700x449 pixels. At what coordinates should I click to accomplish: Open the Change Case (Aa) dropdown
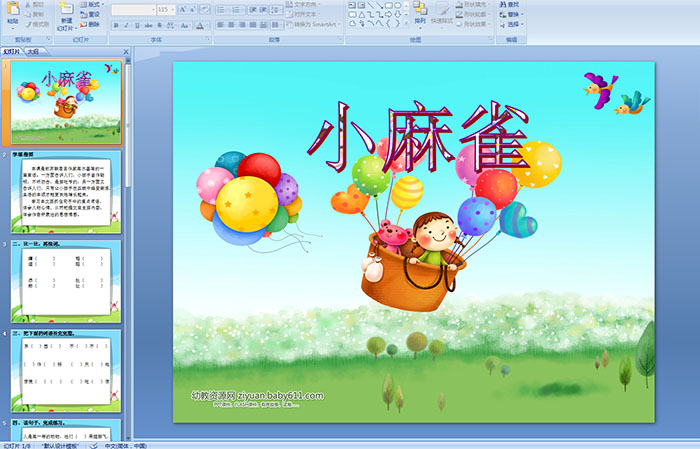[x=185, y=25]
